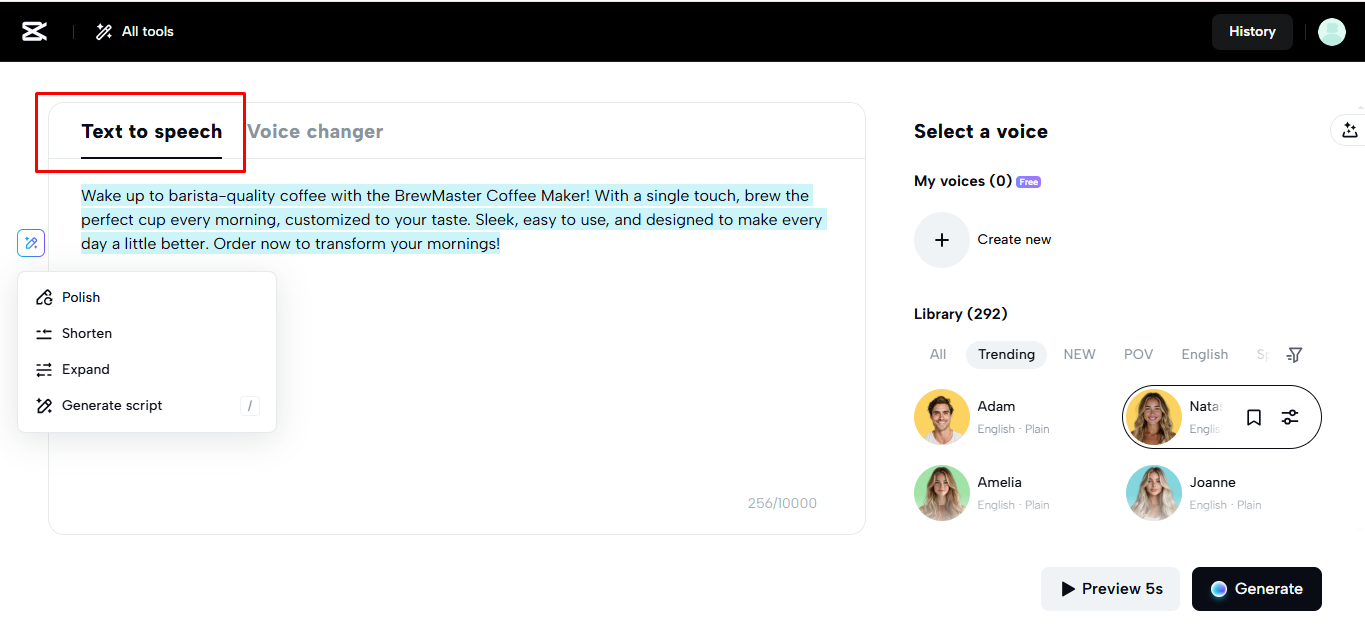Select the Amelia voice thumbnail
Image resolution: width=1365 pixels, height=643 pixels.
coord(941,492)
